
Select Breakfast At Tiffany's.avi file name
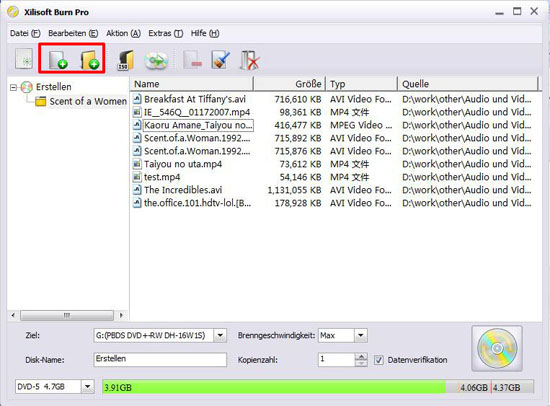tap(195, 99)
